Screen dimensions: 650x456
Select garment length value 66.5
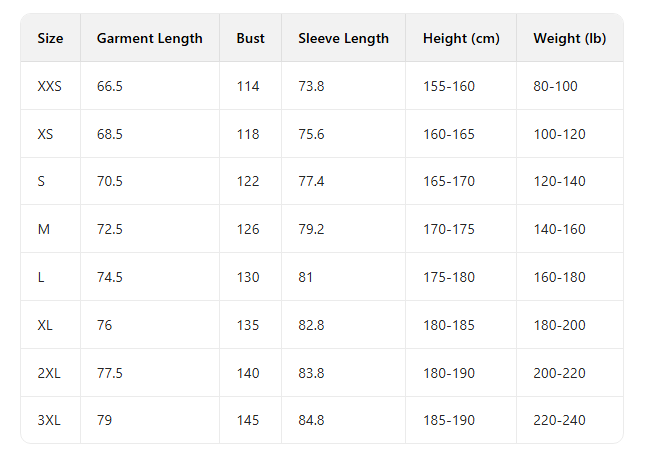point(110,87)
